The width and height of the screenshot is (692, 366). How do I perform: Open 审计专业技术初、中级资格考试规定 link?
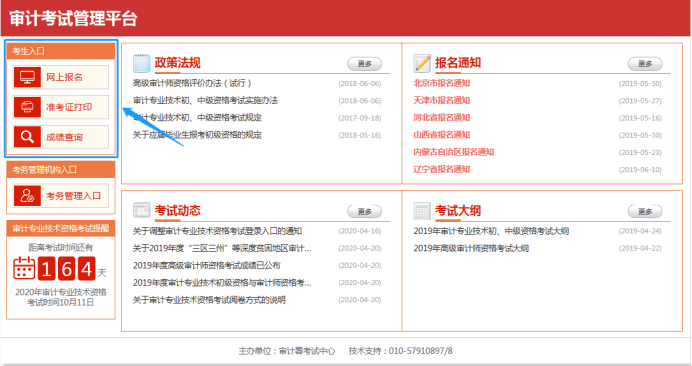tap(197, 117)
